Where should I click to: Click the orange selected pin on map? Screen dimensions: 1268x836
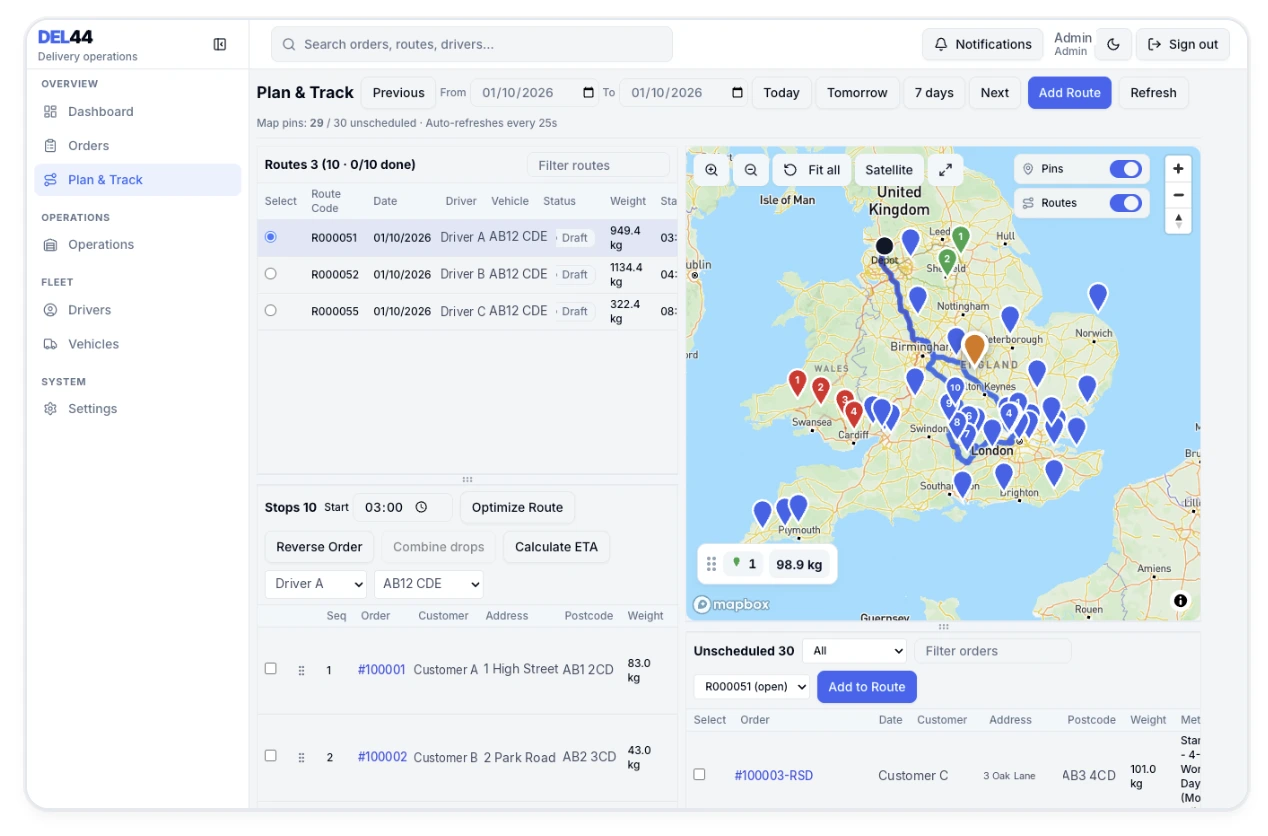pos(974,349)
